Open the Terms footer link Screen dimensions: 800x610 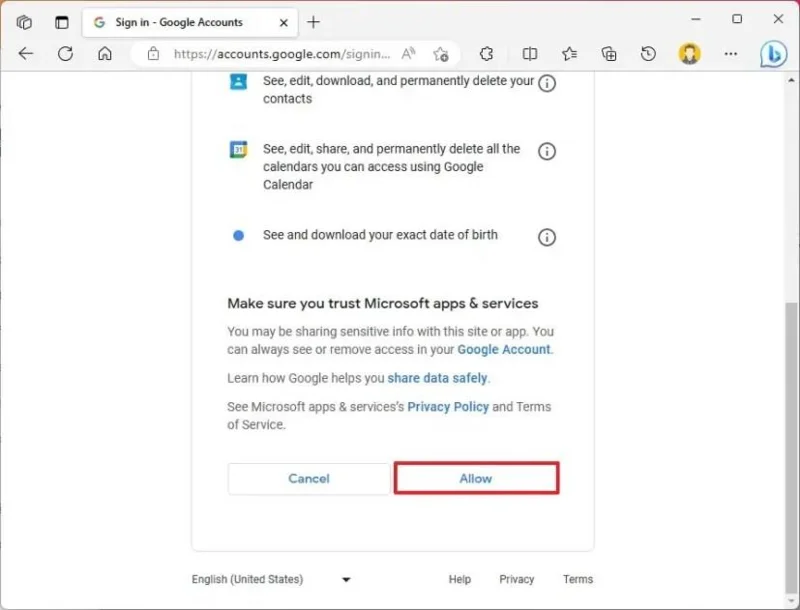point(578,579)
